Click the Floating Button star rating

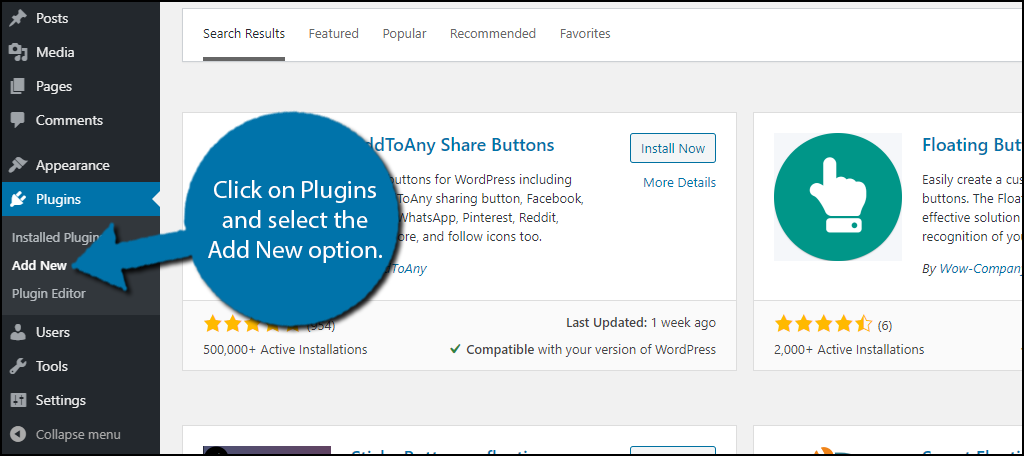click(x=823, y=323)
